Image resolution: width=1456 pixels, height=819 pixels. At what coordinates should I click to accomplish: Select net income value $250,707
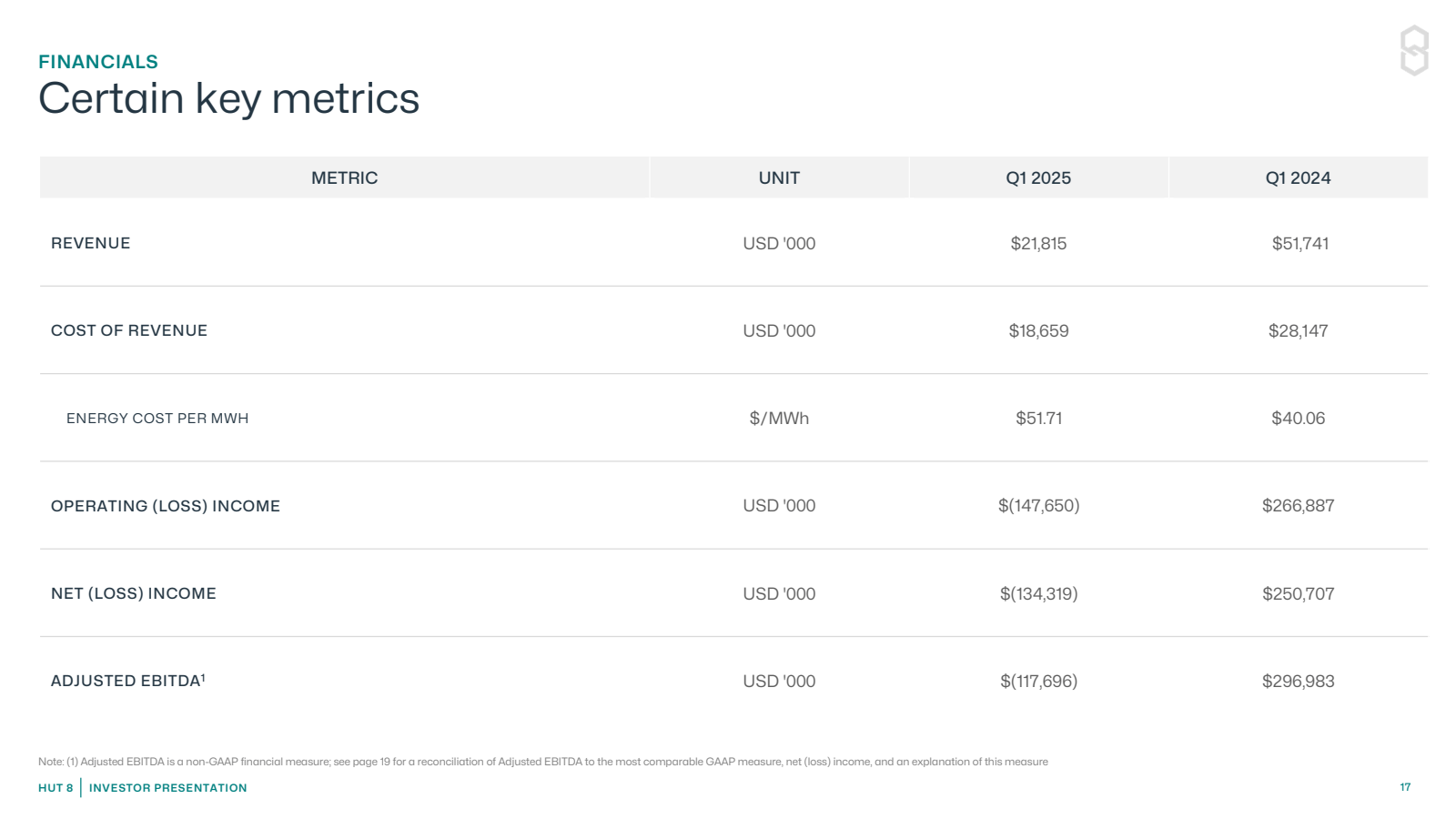[1299, 593]
